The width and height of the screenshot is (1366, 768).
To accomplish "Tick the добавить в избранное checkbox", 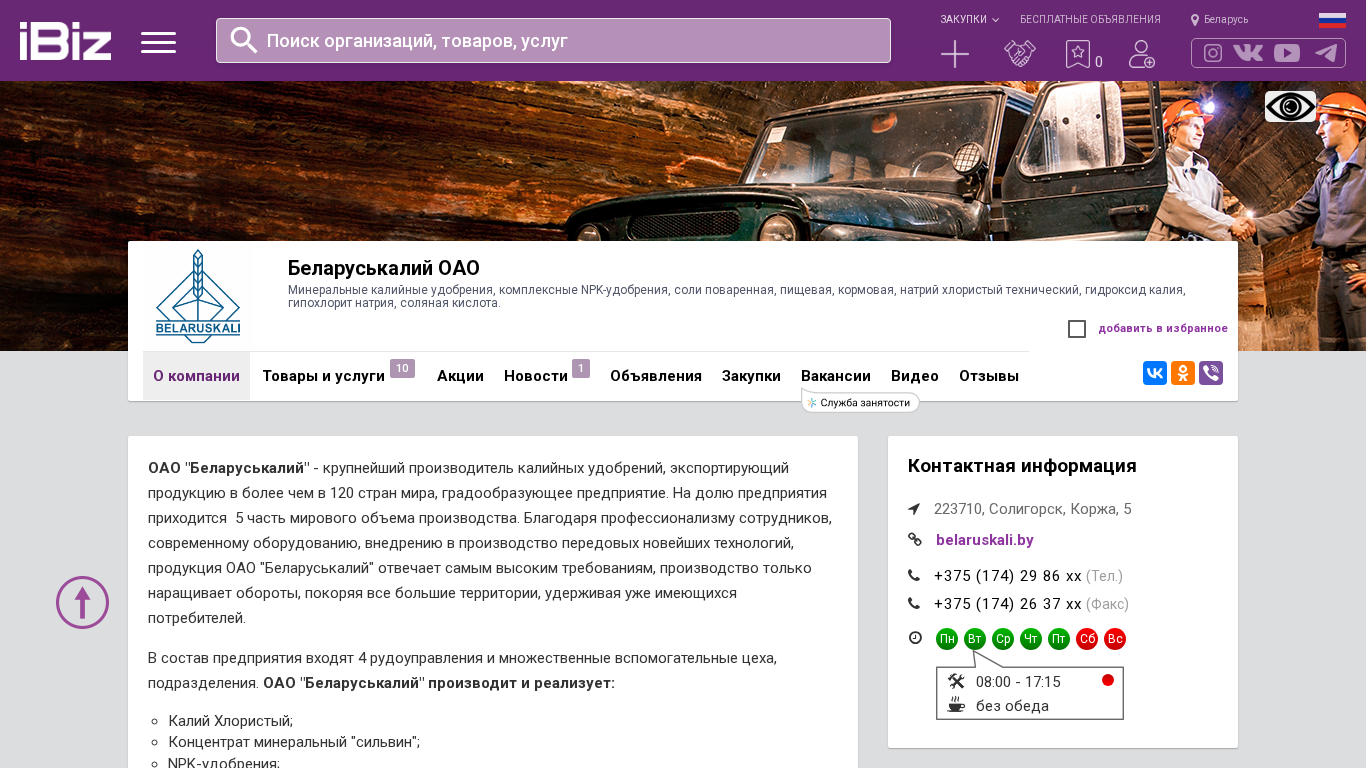I will point(1077,329).
